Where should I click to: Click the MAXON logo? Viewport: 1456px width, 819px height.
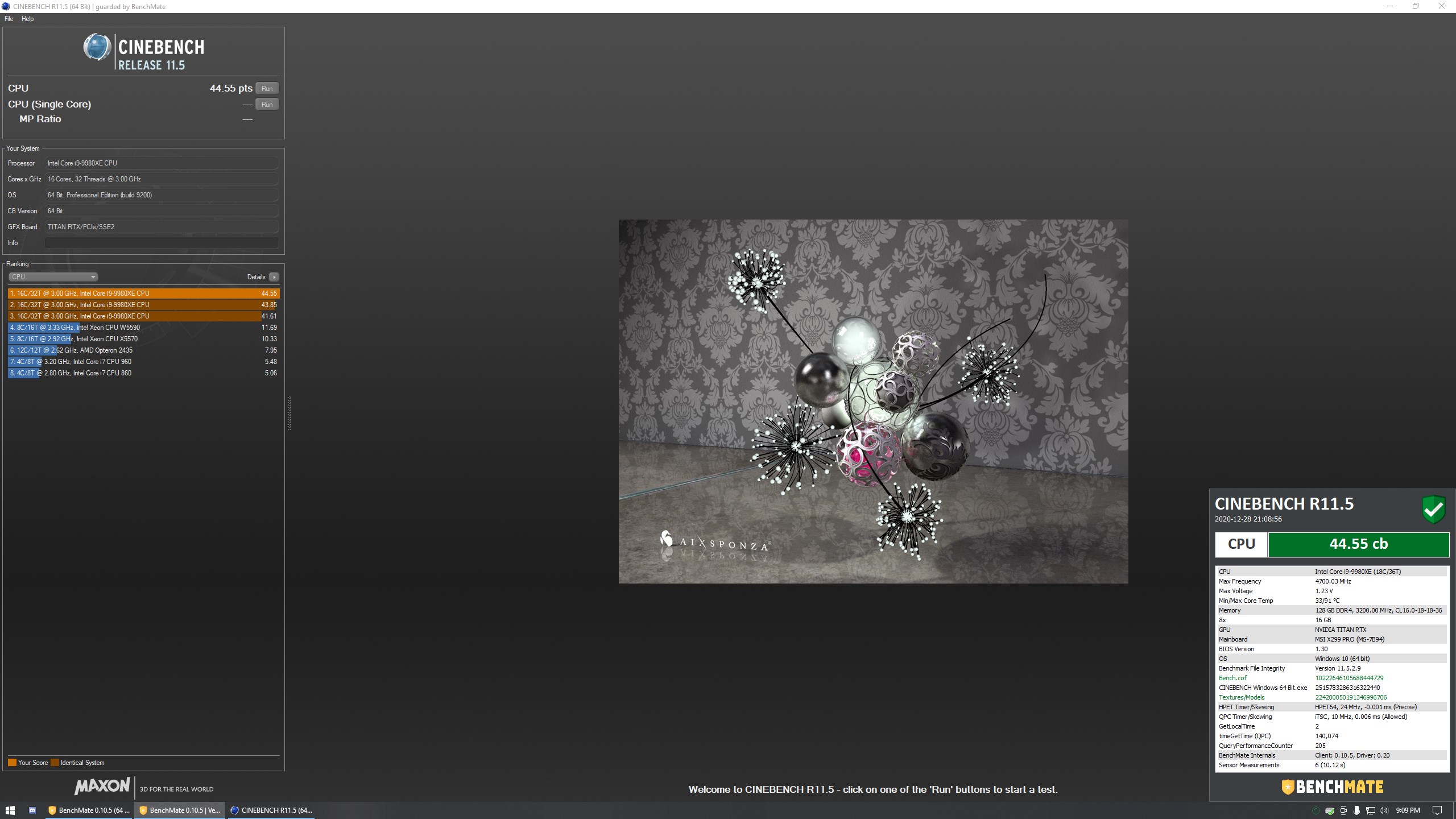pos(102,787)
